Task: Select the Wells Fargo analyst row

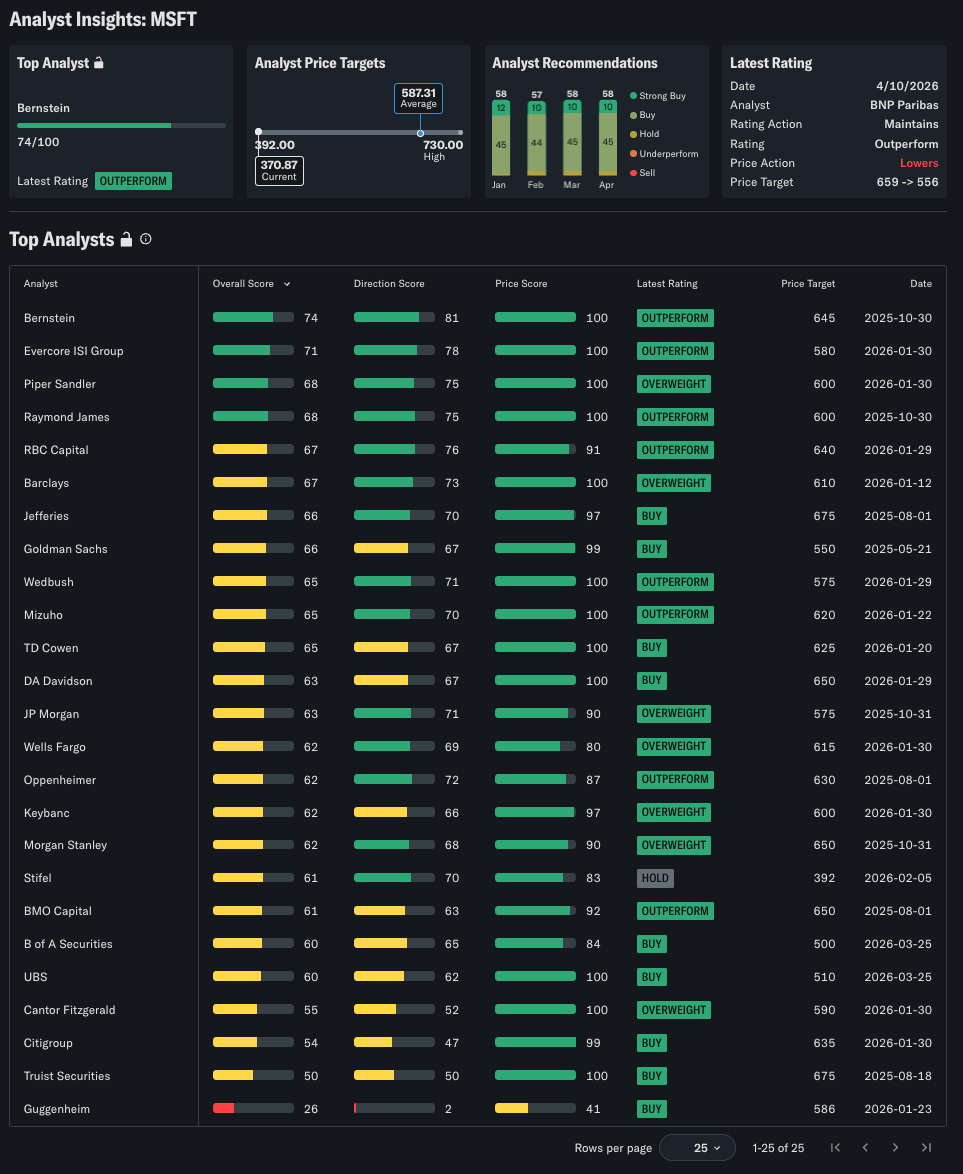Action: coord(478,746)
